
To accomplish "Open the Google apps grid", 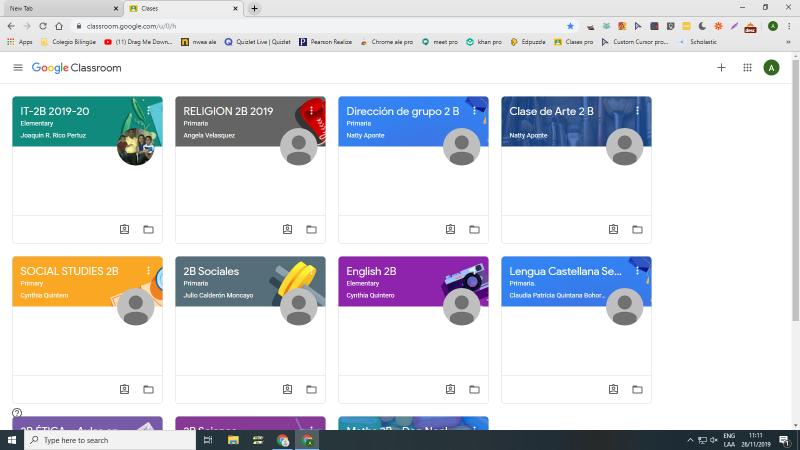I will tap(747, 68).
